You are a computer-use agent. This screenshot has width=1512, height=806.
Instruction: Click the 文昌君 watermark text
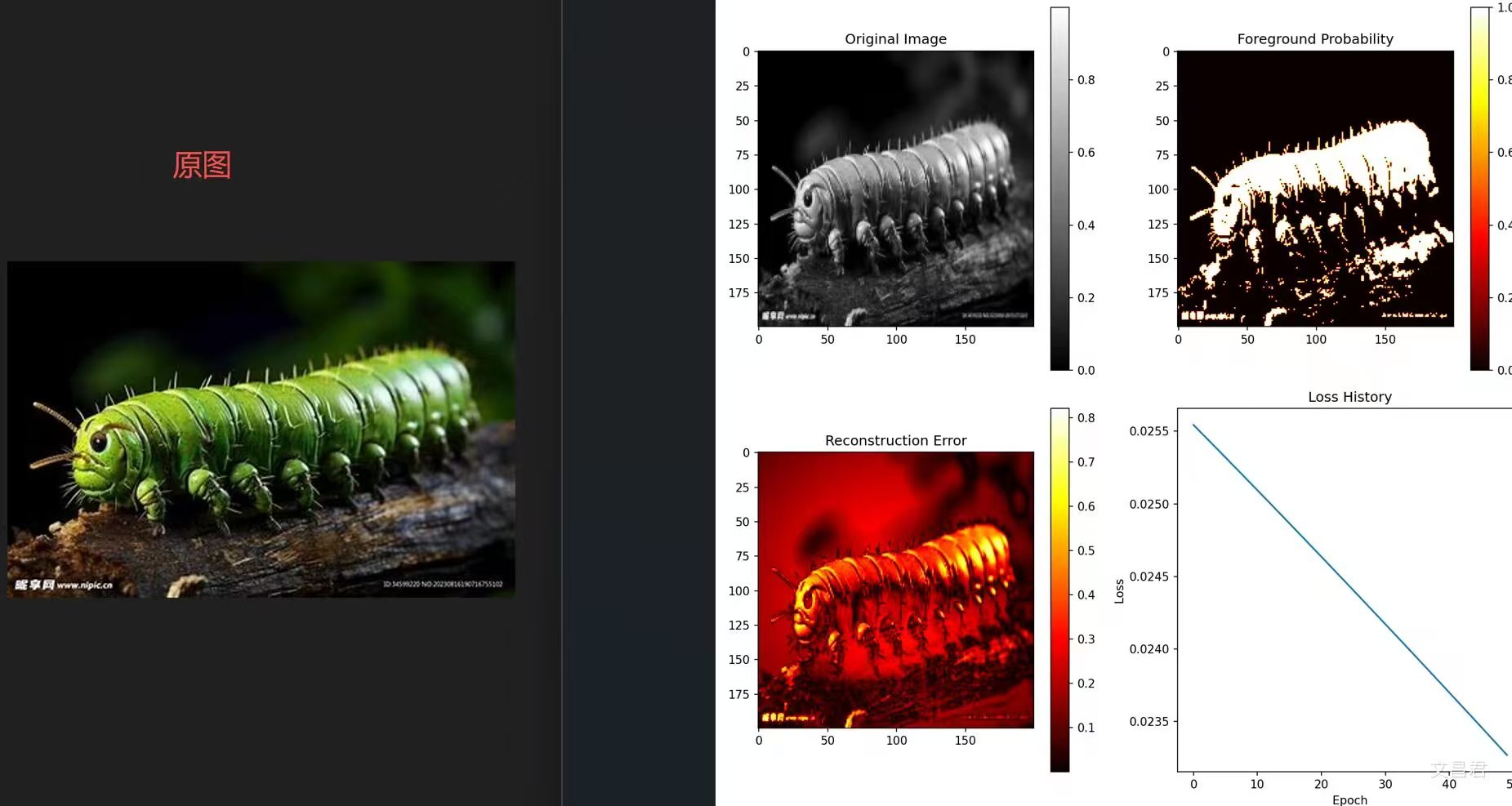coord(1458,769)
